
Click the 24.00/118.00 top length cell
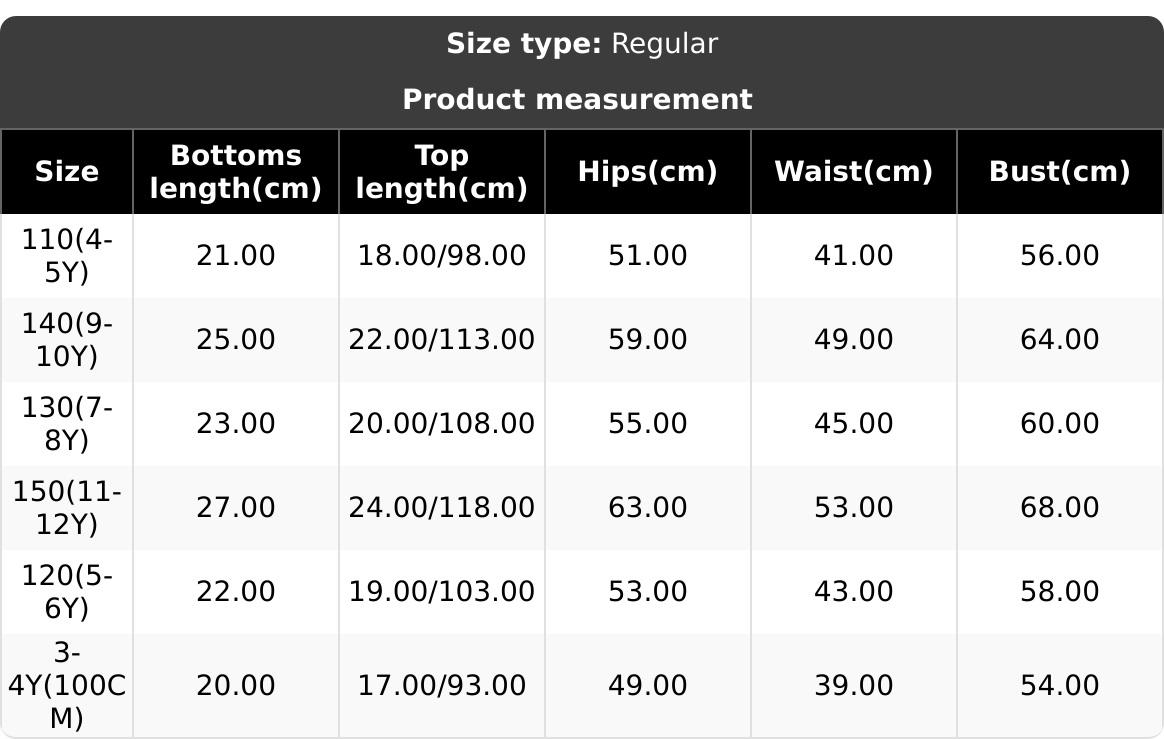(x=442, y=507)
